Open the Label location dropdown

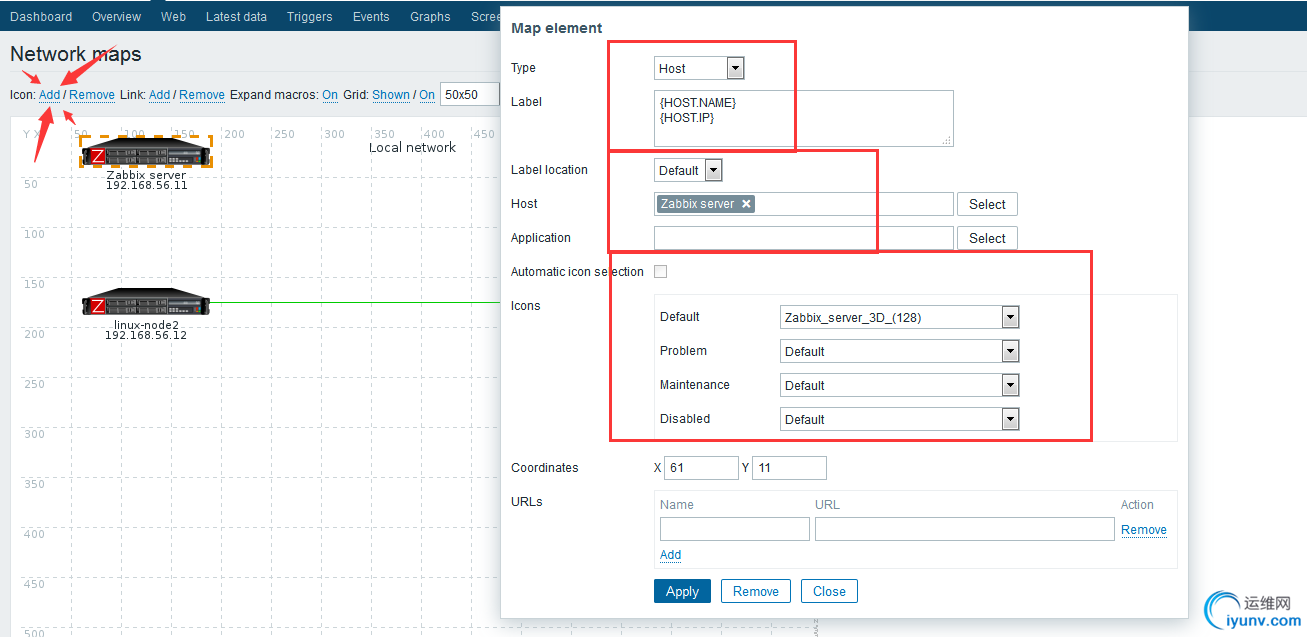[688, 170]
